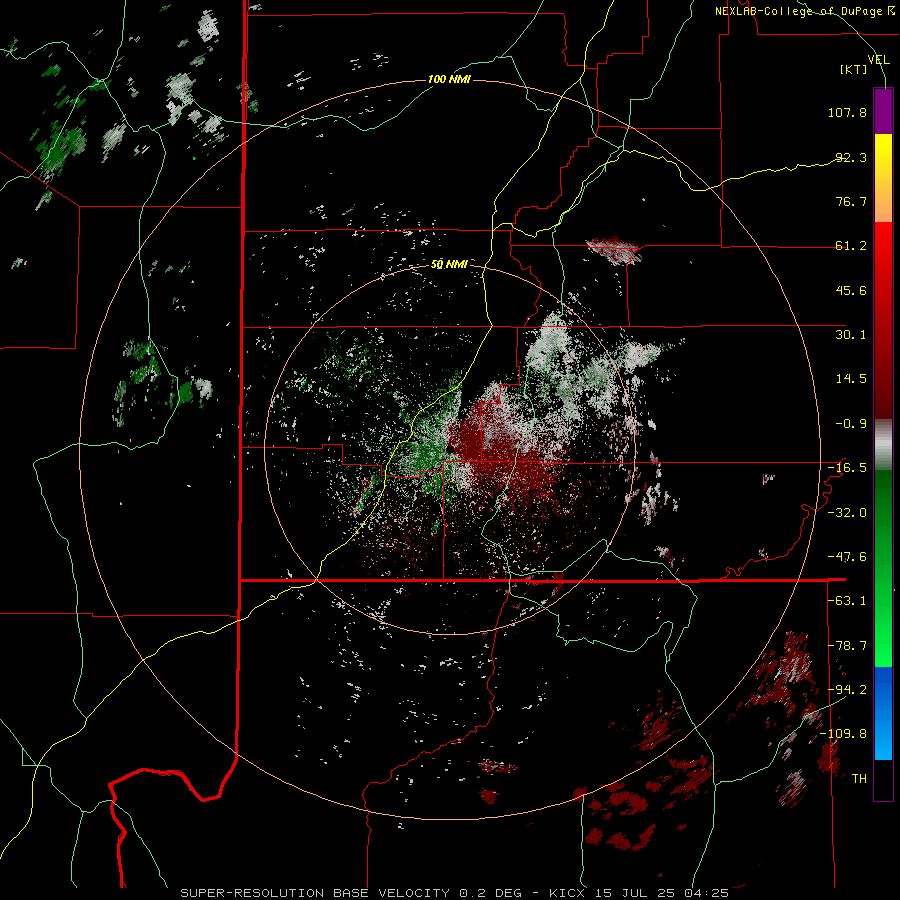Click the 30.1 velocity scale value
Screen dimensions: 900x900
851,335
